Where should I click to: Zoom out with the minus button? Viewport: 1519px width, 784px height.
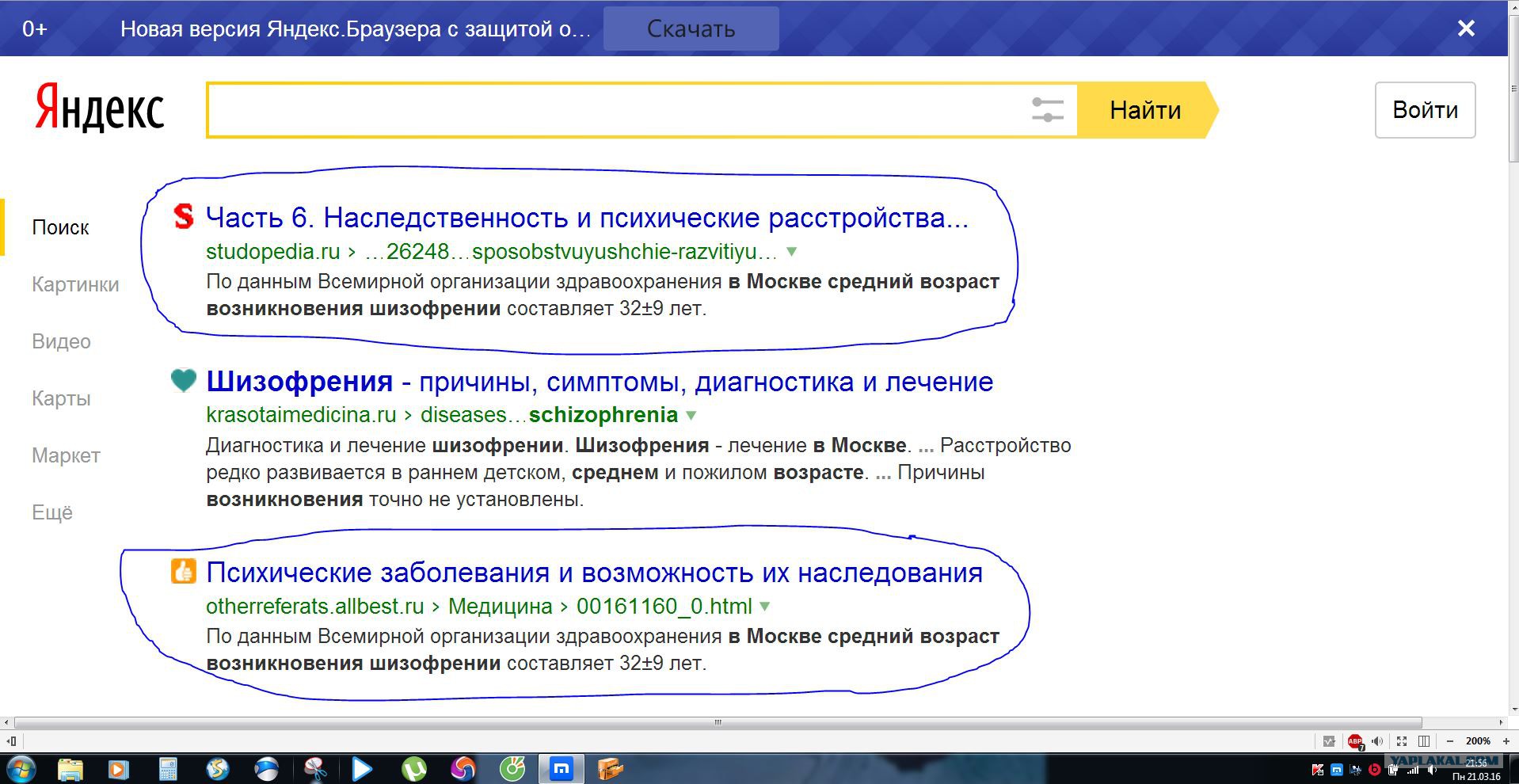click(1450, 741)
